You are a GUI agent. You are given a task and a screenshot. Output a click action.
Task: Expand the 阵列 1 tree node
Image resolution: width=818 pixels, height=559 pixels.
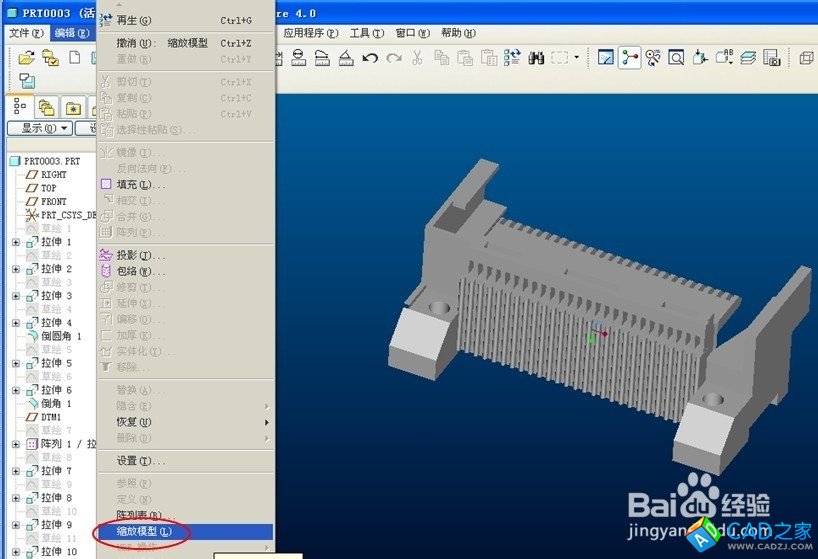point(16,444)
